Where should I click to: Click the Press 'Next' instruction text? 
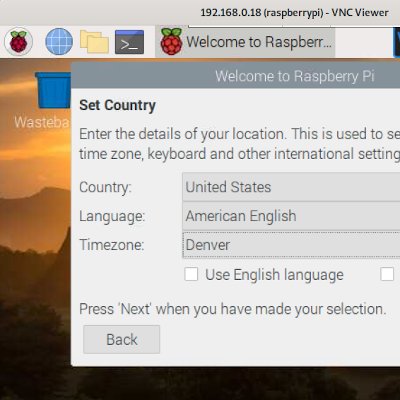tap(233, 309)
